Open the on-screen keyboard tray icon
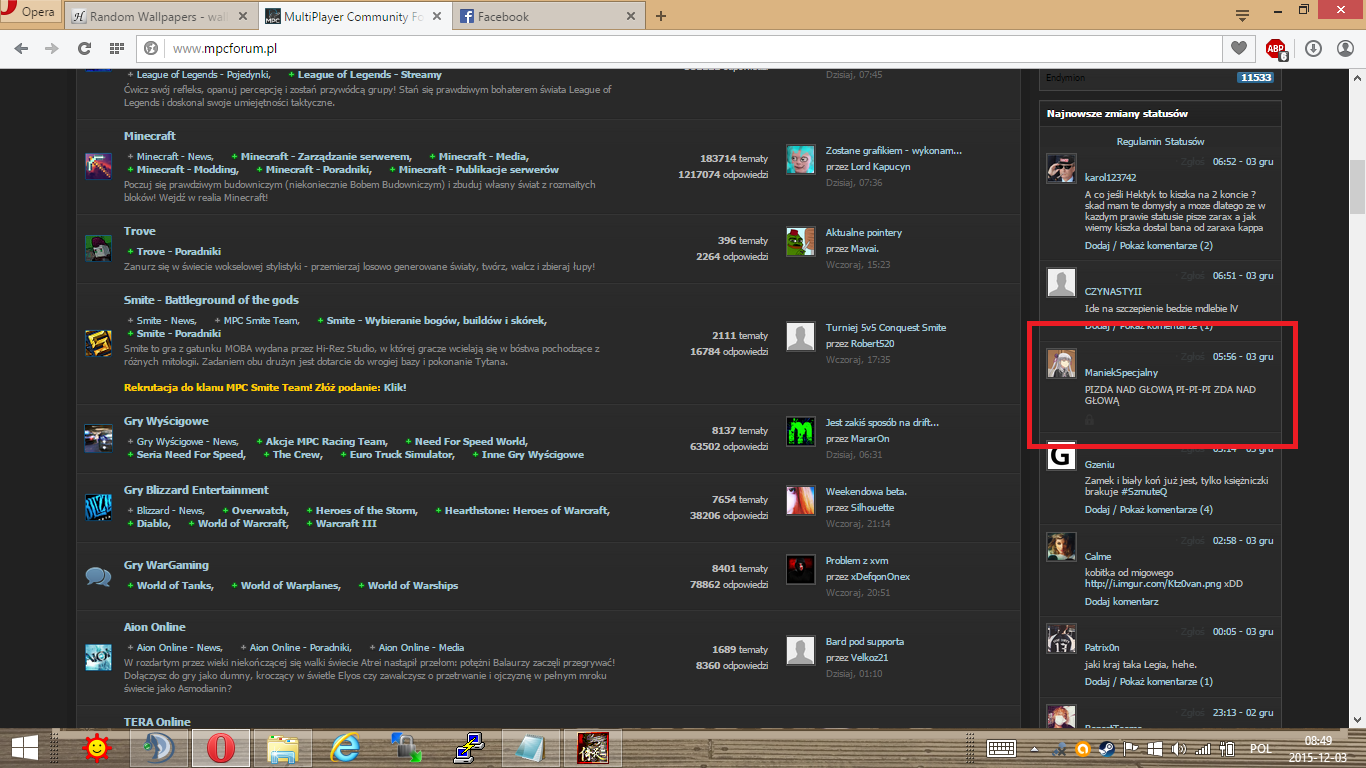The width and height of the screenshot is (1366, 768). (1002, 748)
